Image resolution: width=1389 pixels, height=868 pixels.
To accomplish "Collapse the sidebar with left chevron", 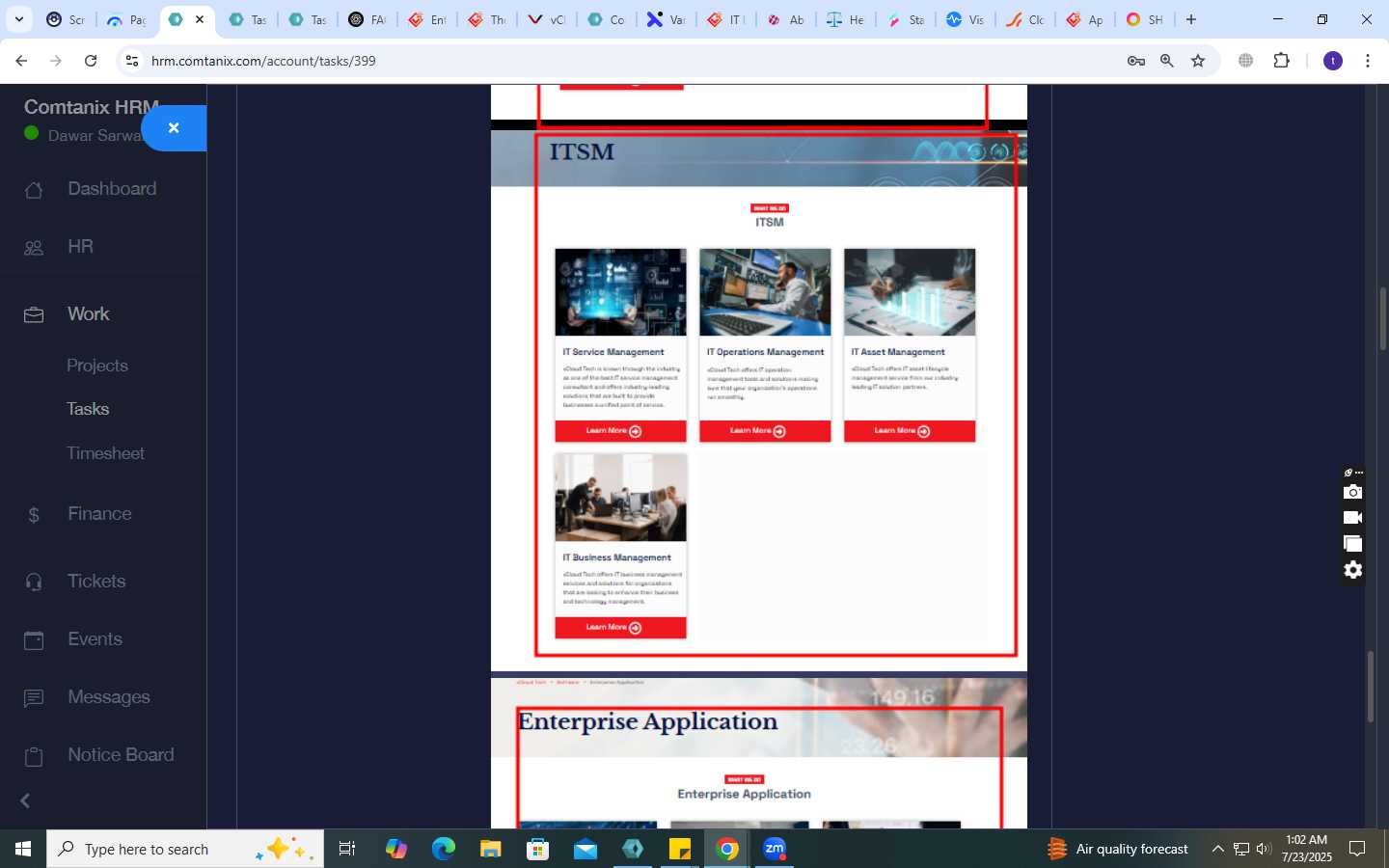I will [x=26, y=800].
